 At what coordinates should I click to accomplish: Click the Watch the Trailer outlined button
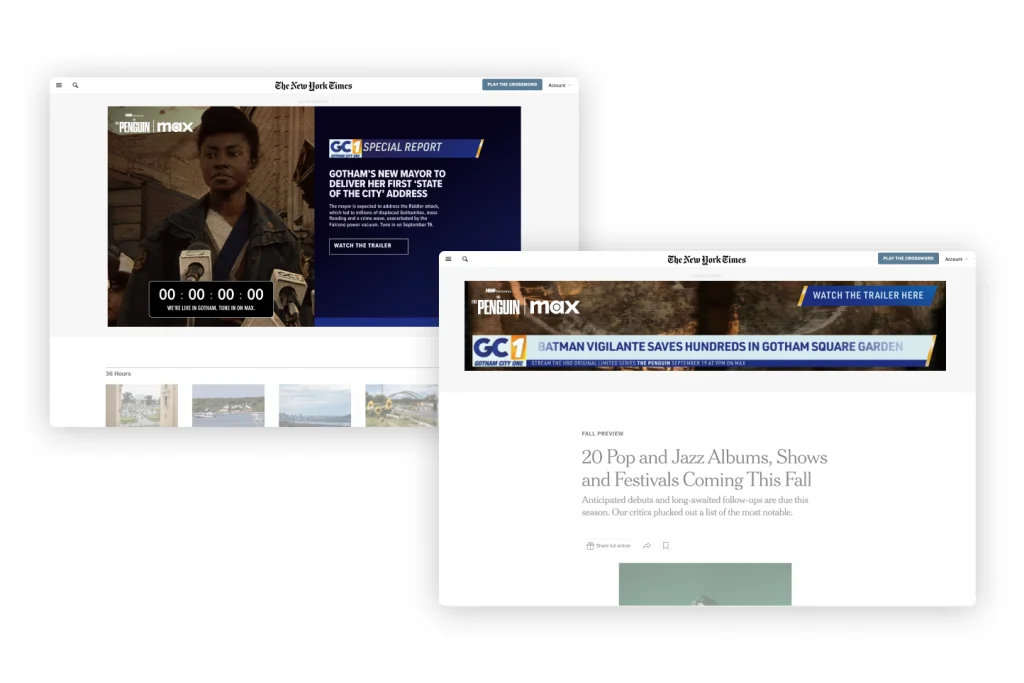[368, 246]
